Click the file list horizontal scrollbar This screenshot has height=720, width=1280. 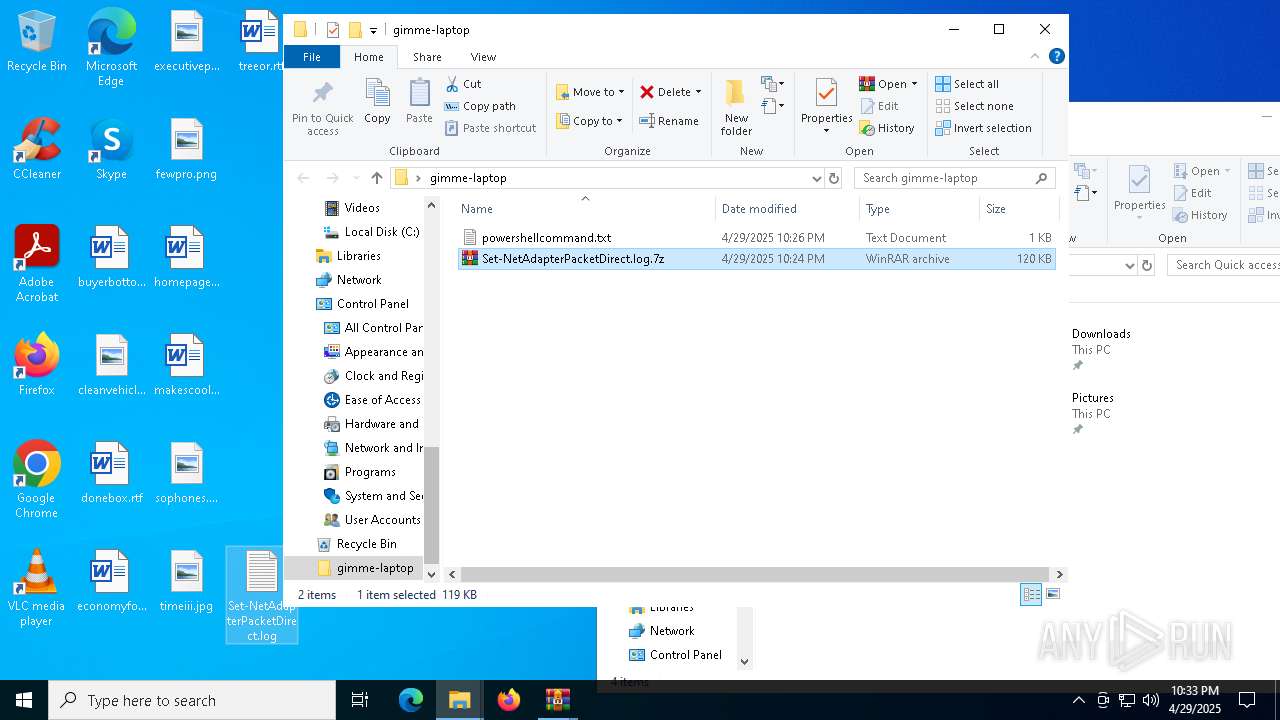(756, 574)
